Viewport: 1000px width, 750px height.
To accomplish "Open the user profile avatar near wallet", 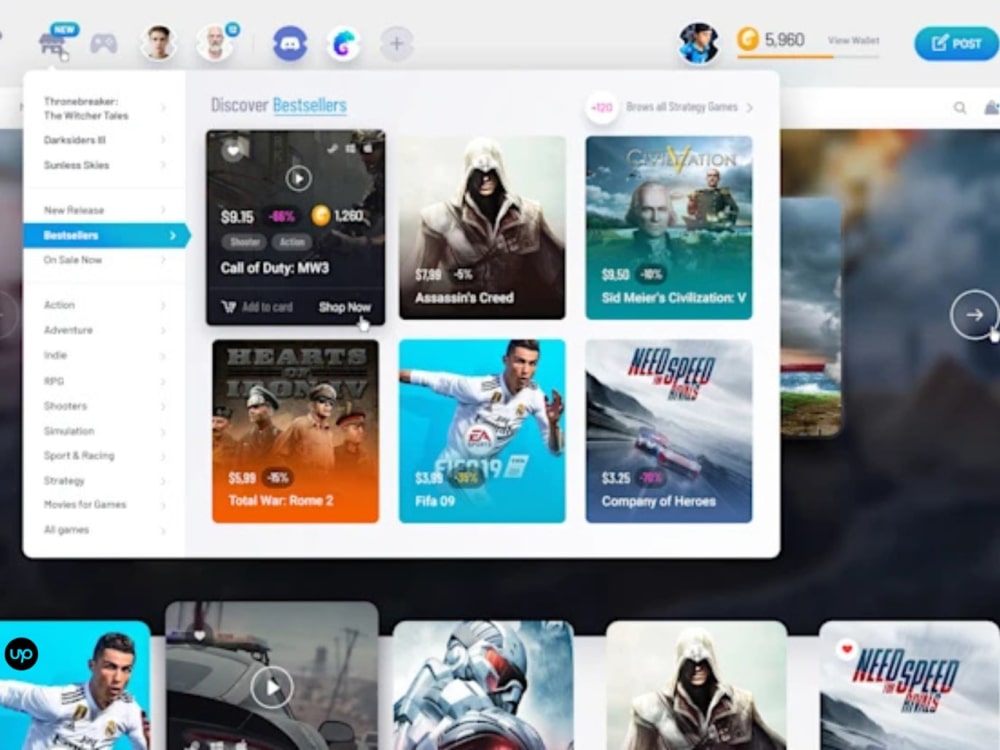I will [698, 43].
